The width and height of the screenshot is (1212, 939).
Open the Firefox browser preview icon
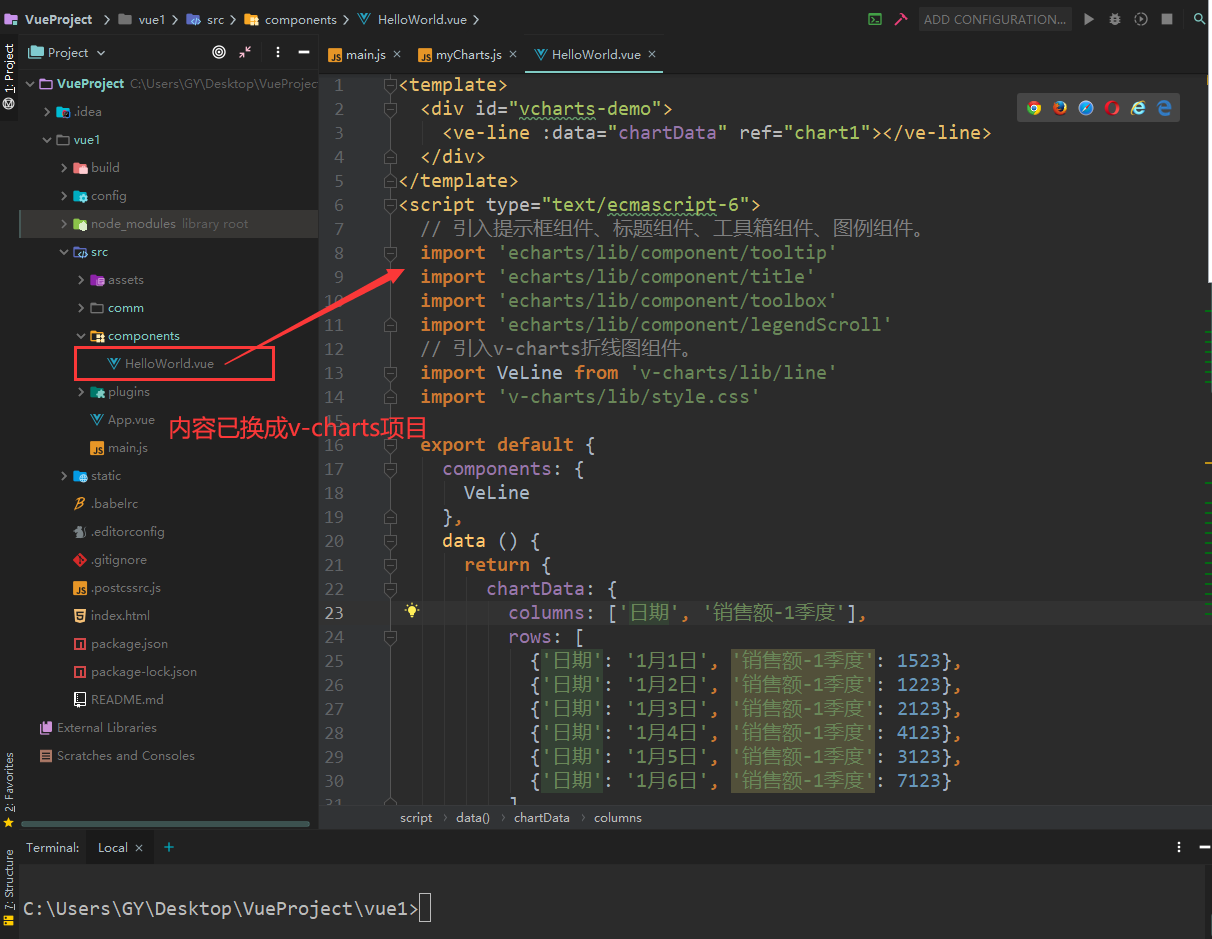tap(1060, 108)
